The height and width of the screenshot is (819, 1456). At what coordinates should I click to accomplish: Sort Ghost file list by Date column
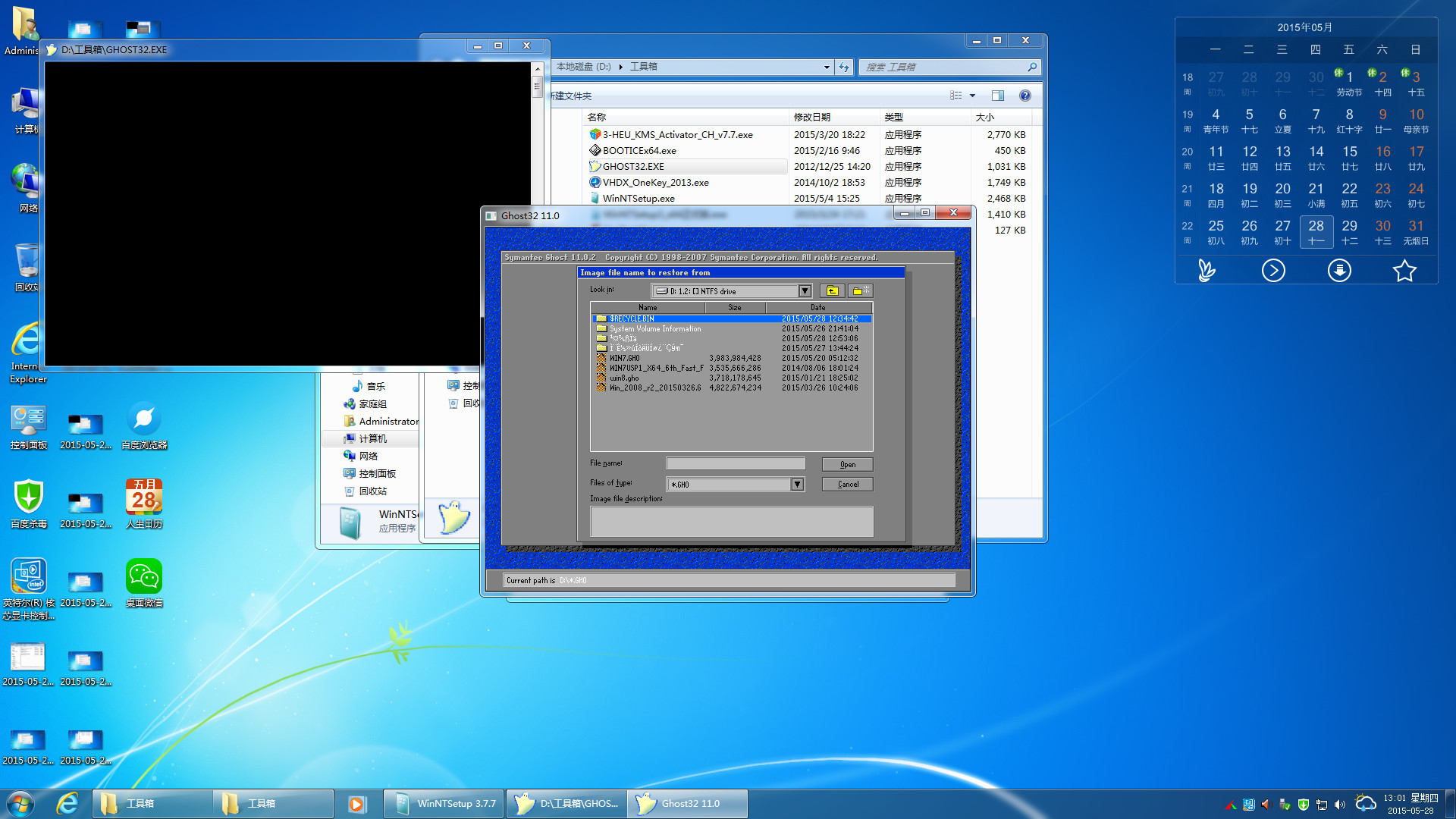coord(818,307)
